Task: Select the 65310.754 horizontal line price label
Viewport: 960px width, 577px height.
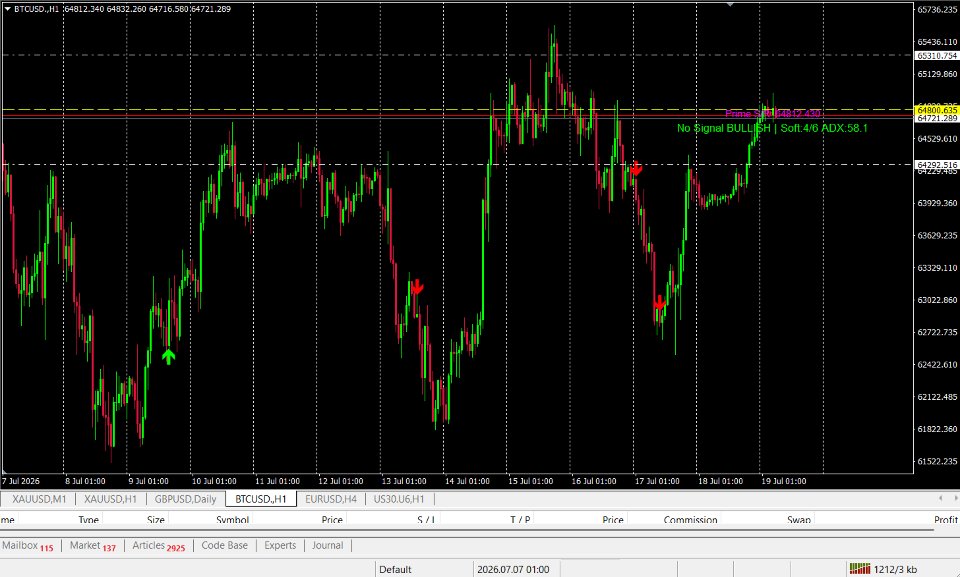Action: (937, 56)
